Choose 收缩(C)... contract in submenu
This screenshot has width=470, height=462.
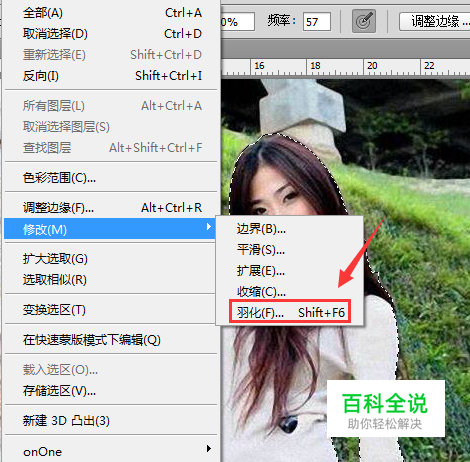click(289, 292)
